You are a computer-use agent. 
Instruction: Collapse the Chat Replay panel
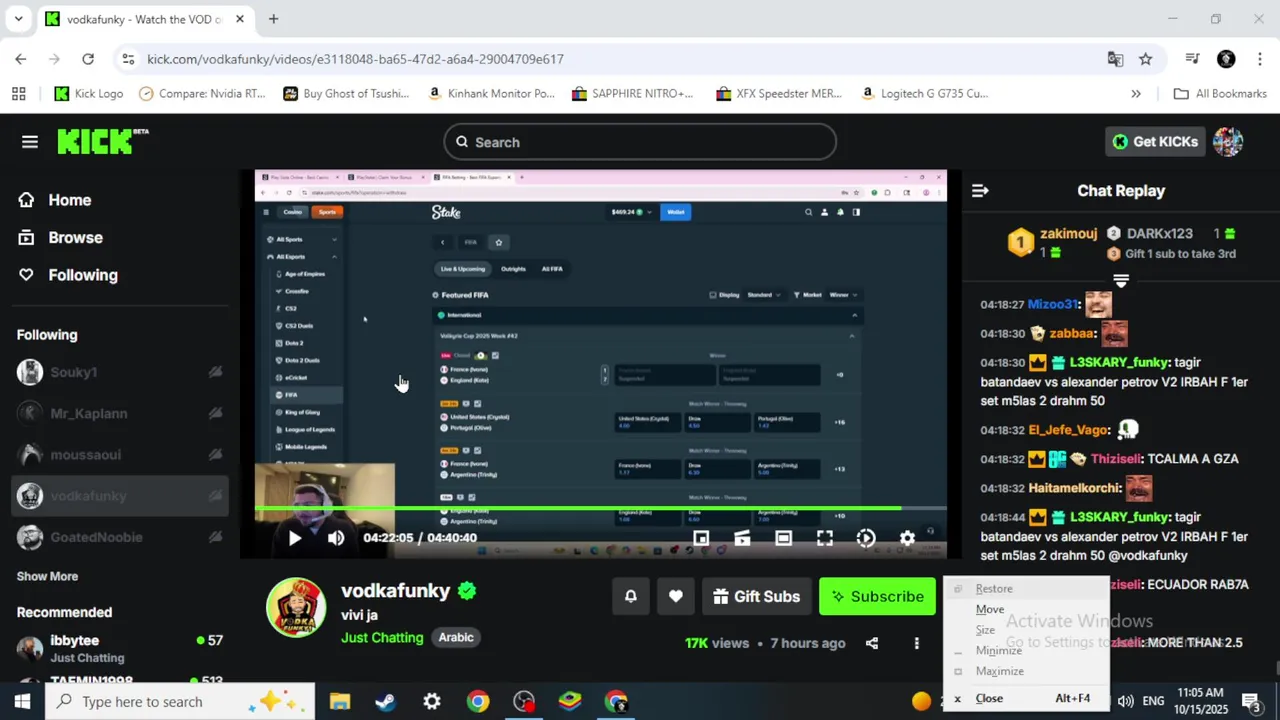point(980,190)
